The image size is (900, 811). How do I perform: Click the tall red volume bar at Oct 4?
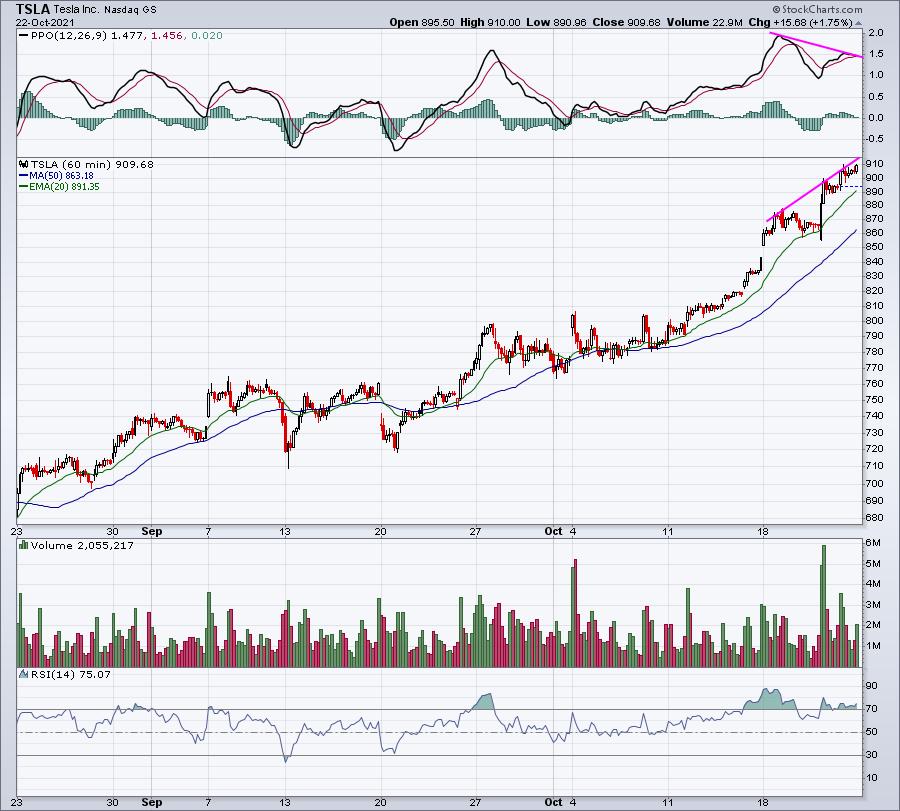click(575, 613)
